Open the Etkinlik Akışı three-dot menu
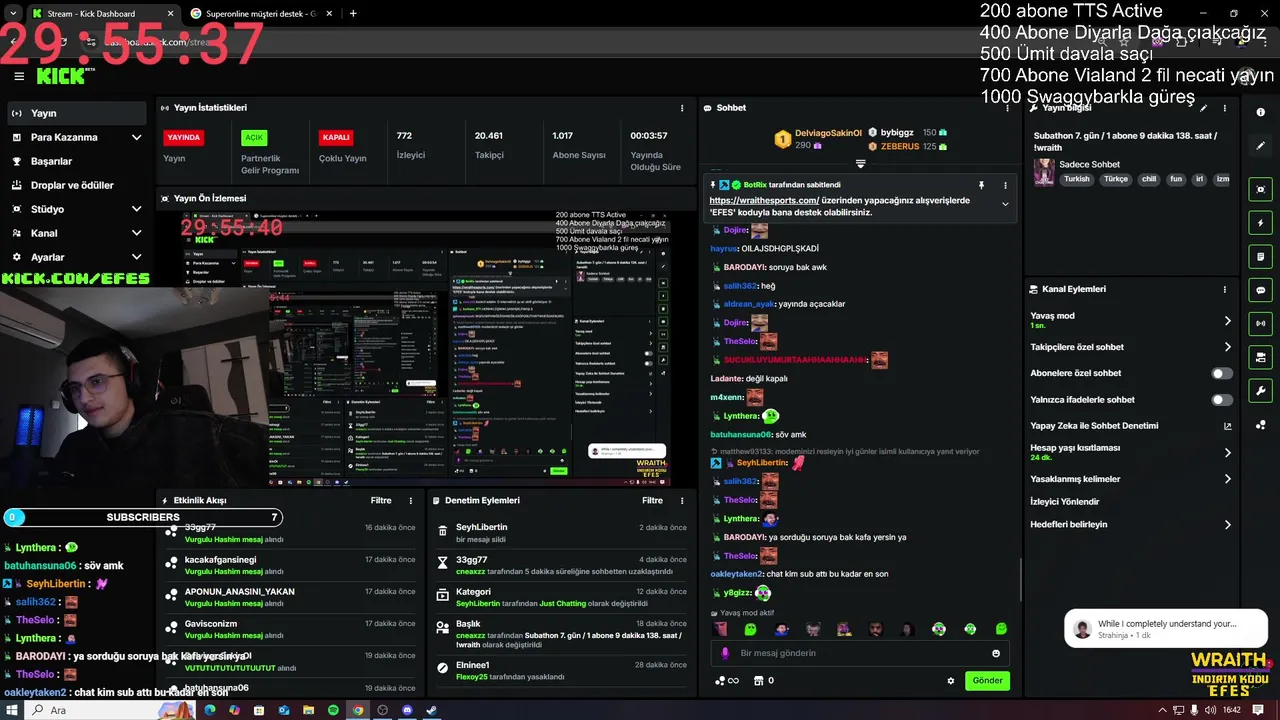The width and height of the screenshot is (1280, 720). pyautogui.click(x=410, y=501)
